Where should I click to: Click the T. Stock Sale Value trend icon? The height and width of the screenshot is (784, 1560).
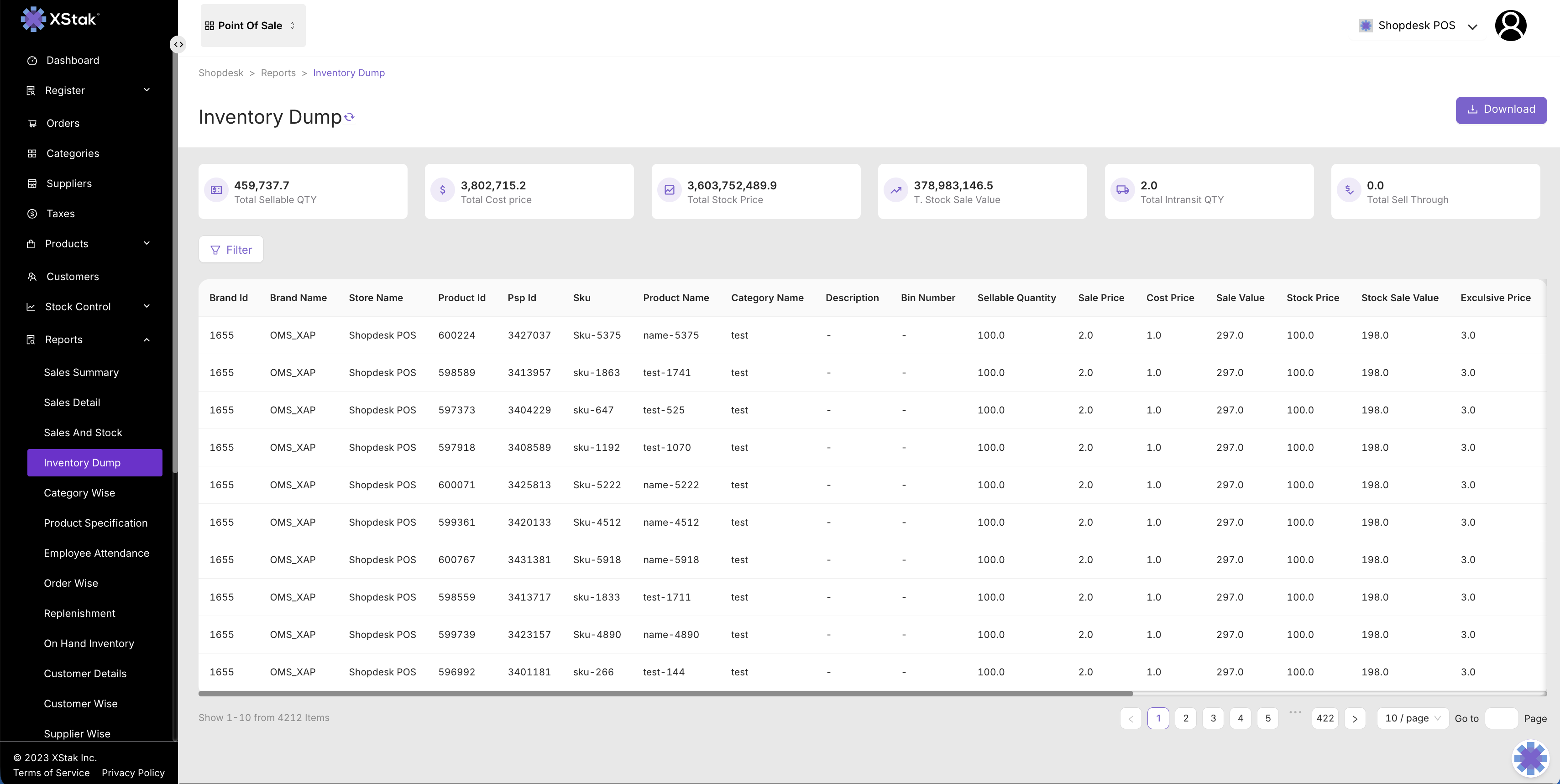[895, 190]
